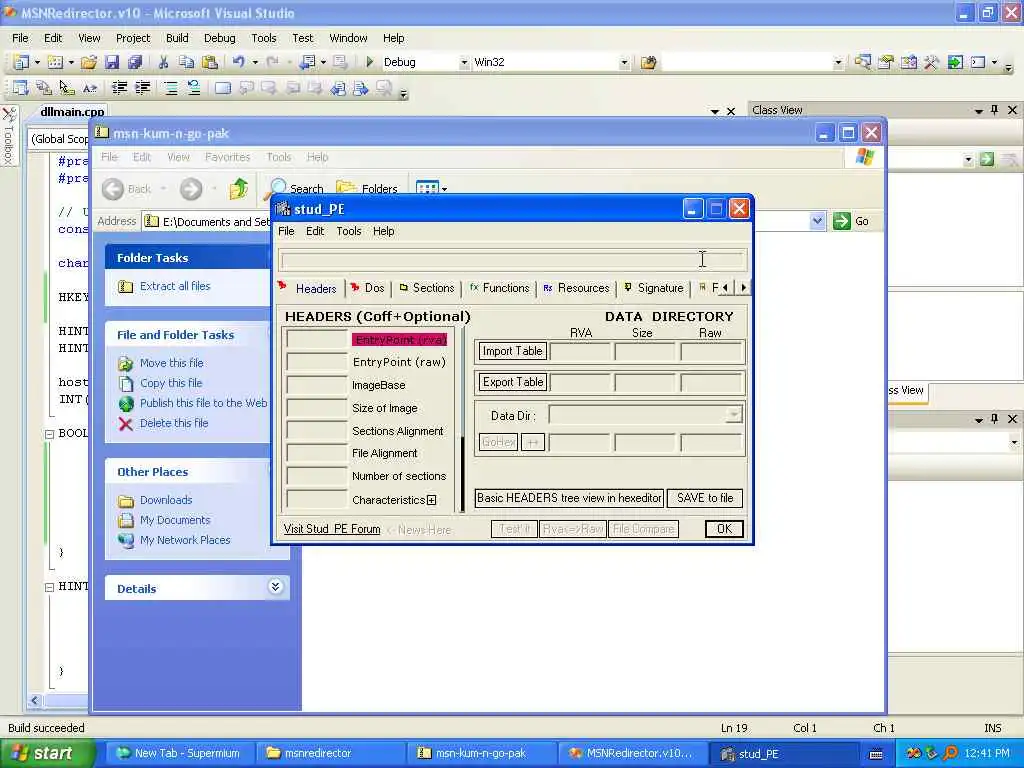Screen dimensions: 1024x768
Task: Click OK button in stud_PE
Action: 724,529
